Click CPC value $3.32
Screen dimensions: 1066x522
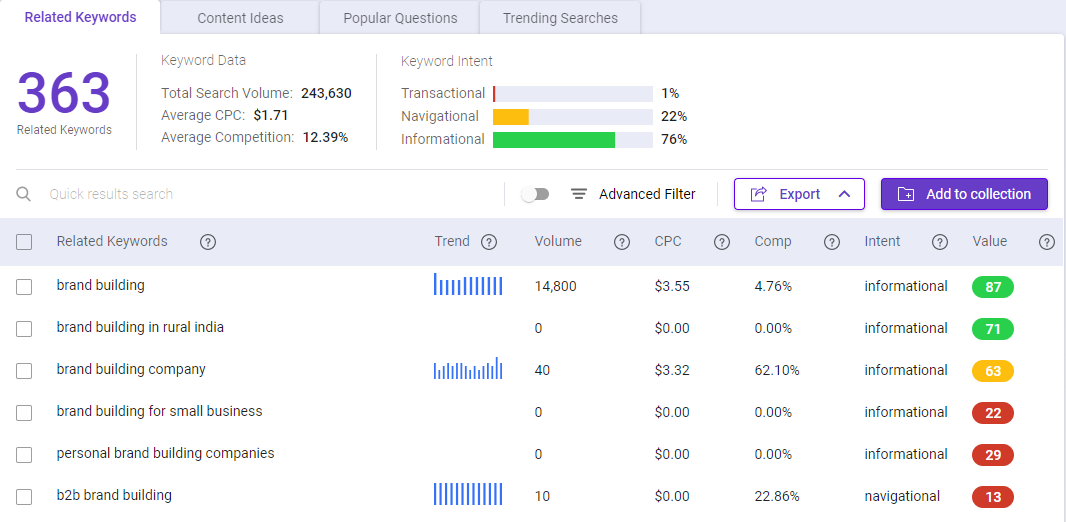click(672, 370)
